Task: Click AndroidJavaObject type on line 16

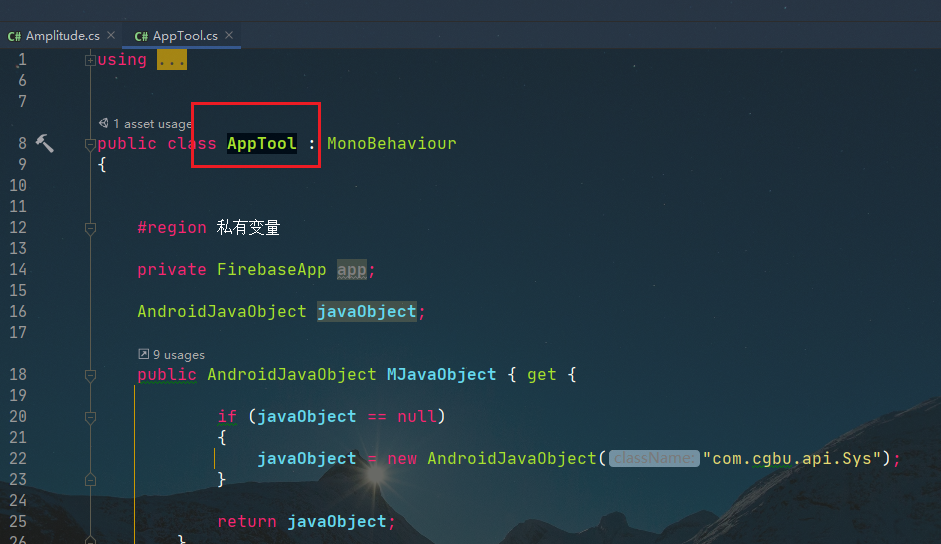Action: click(221, 312)
